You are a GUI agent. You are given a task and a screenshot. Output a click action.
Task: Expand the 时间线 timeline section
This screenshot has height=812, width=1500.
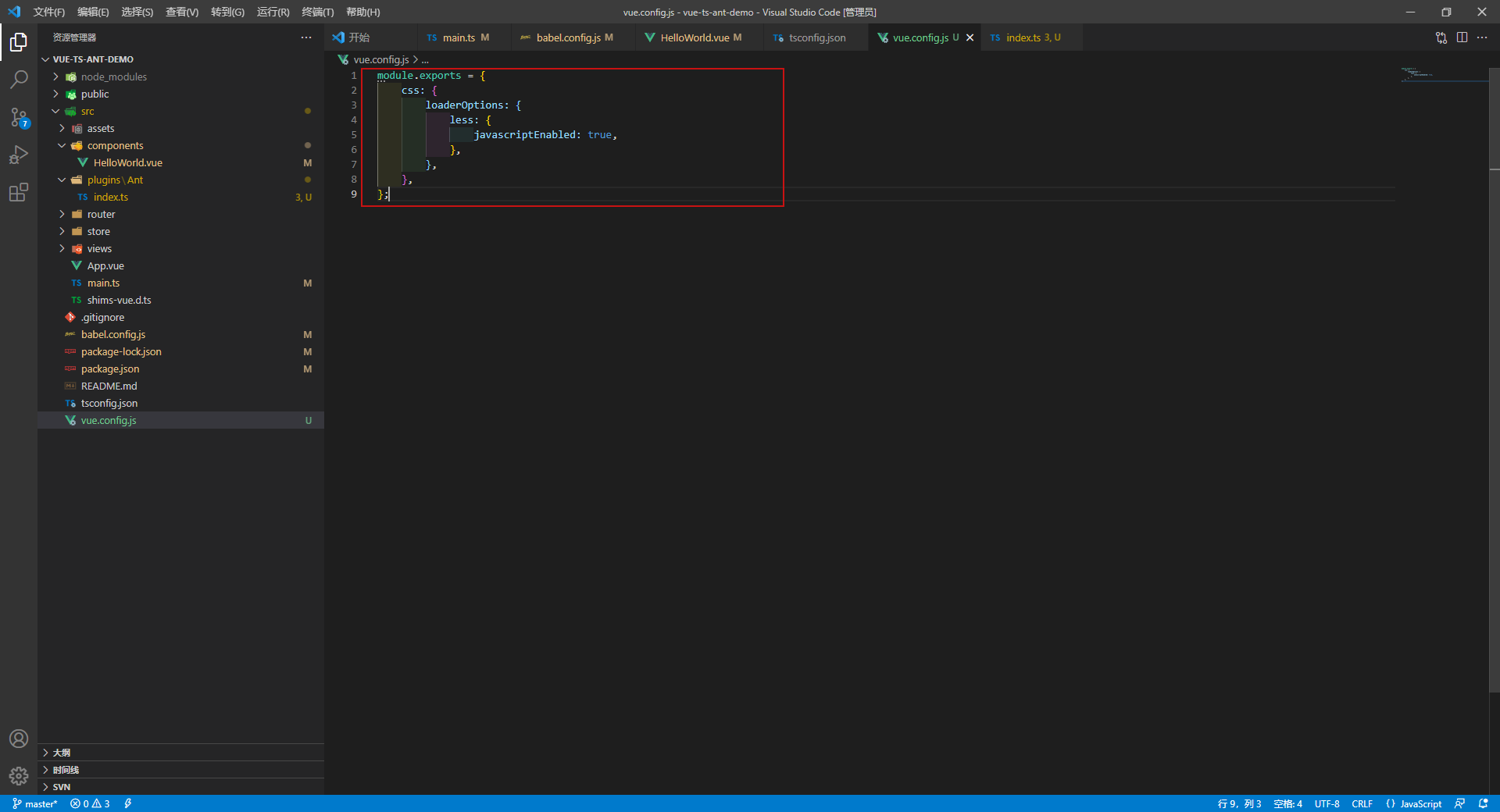pos(180,770)
